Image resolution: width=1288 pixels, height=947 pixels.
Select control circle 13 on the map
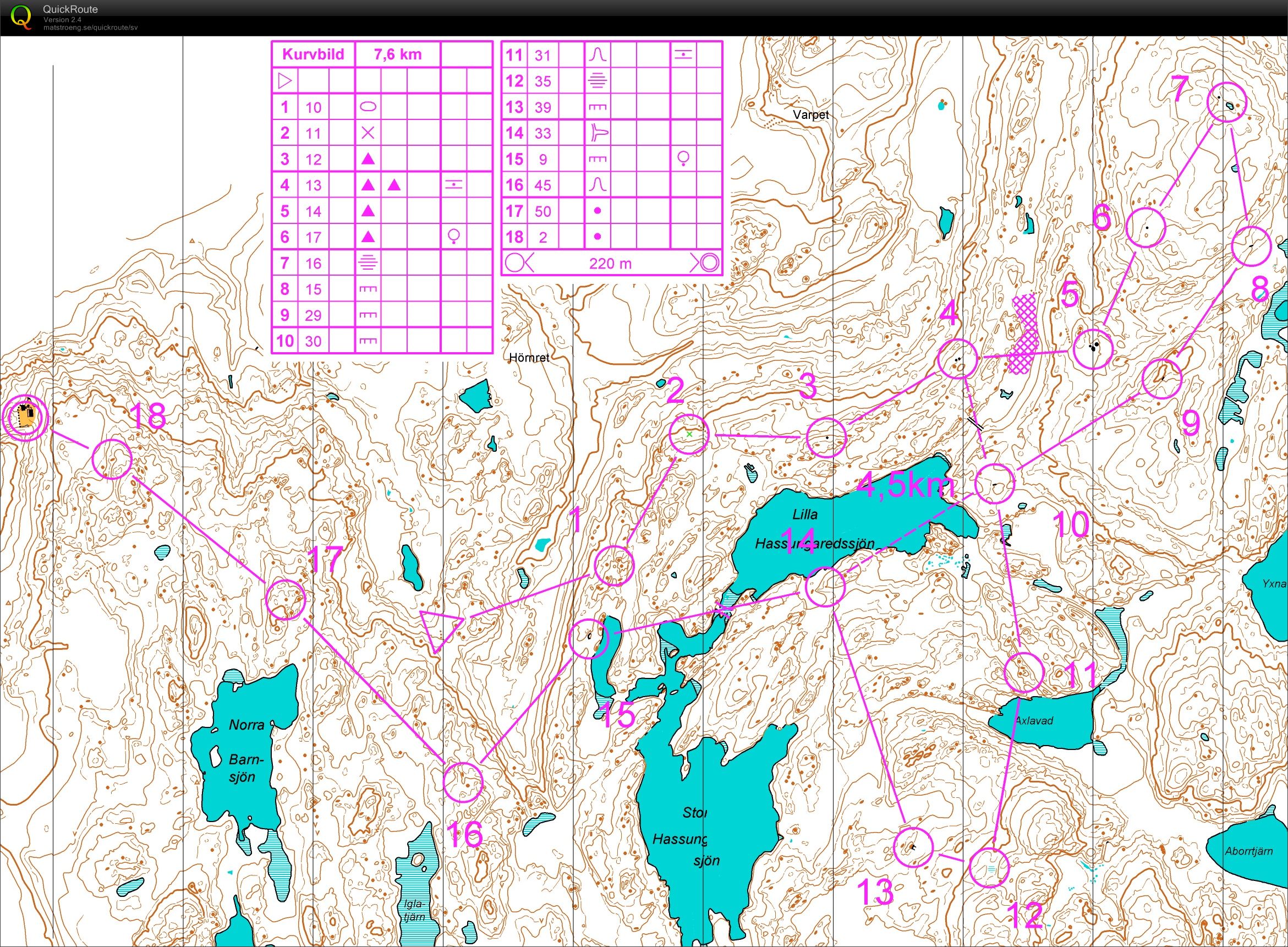click(913, 847)
